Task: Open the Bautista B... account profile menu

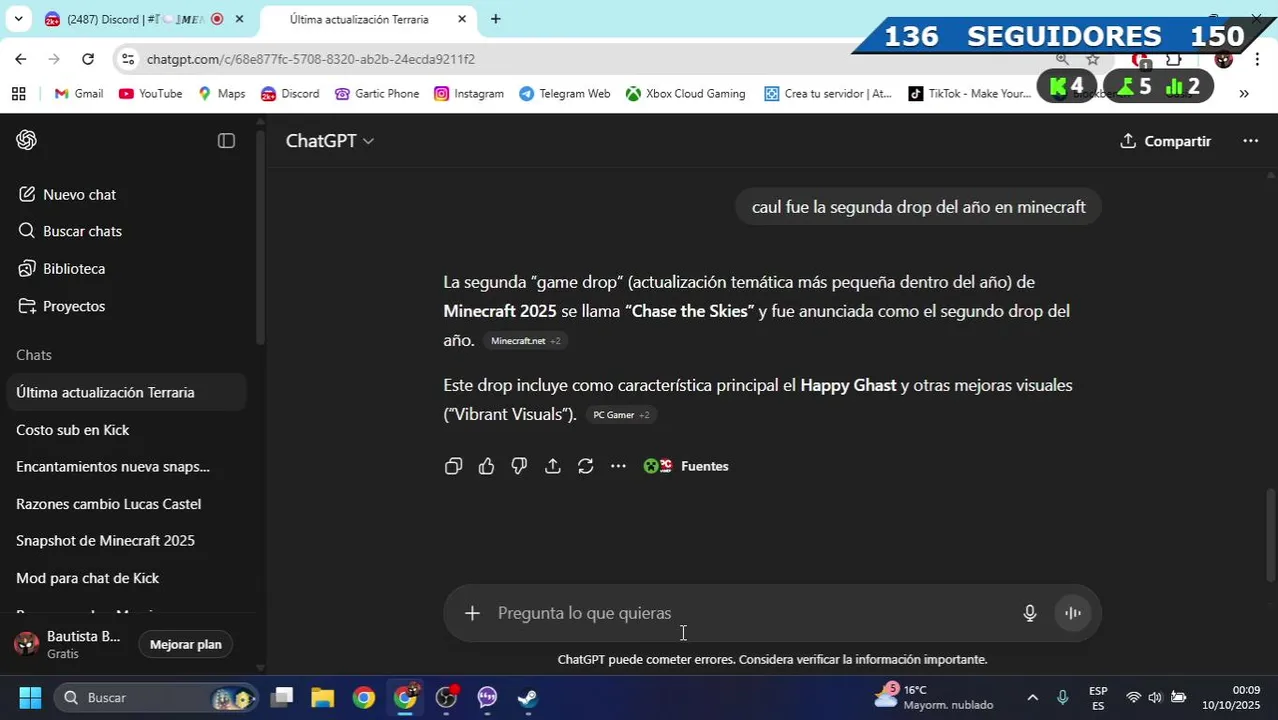Action: pos(70,645)
